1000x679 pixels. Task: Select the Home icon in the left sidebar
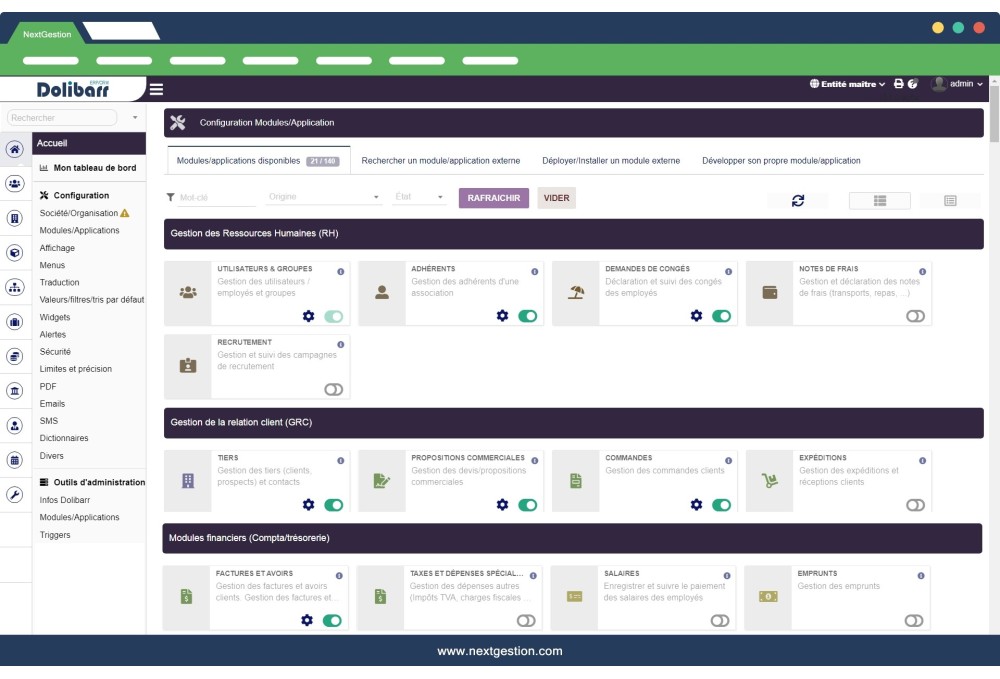click(14, 147)
